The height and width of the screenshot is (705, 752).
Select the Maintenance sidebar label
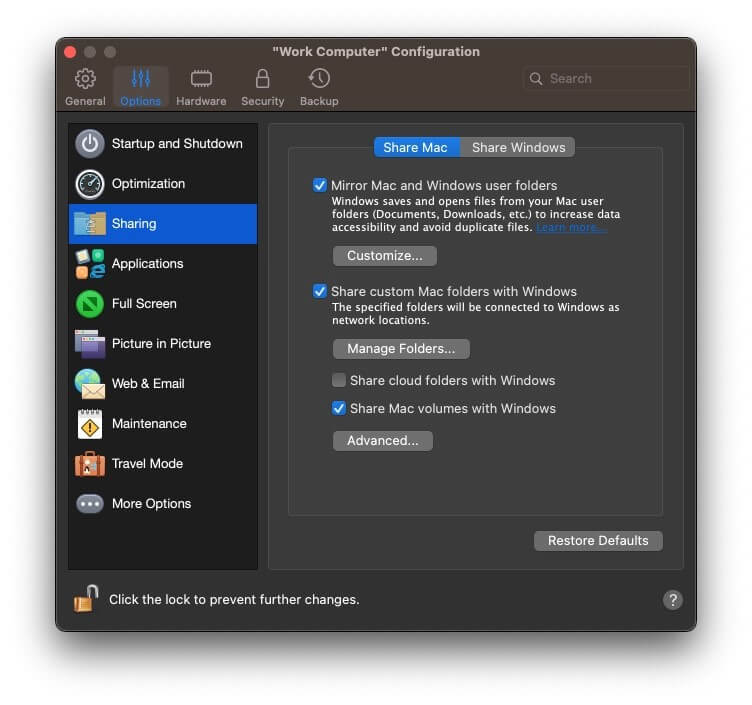tap(149, 424)
